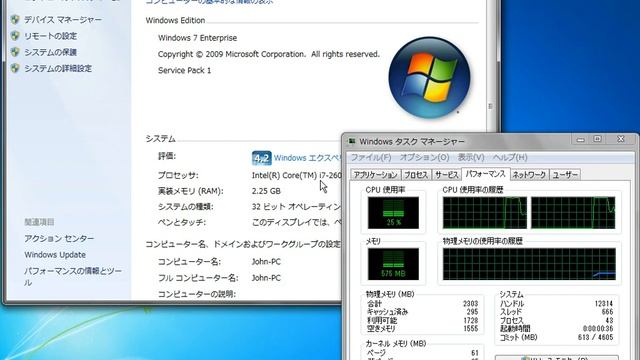Screen dimensions: 640x360
Task: Click the physical memory usage history graph
Action: click(529, 264)
